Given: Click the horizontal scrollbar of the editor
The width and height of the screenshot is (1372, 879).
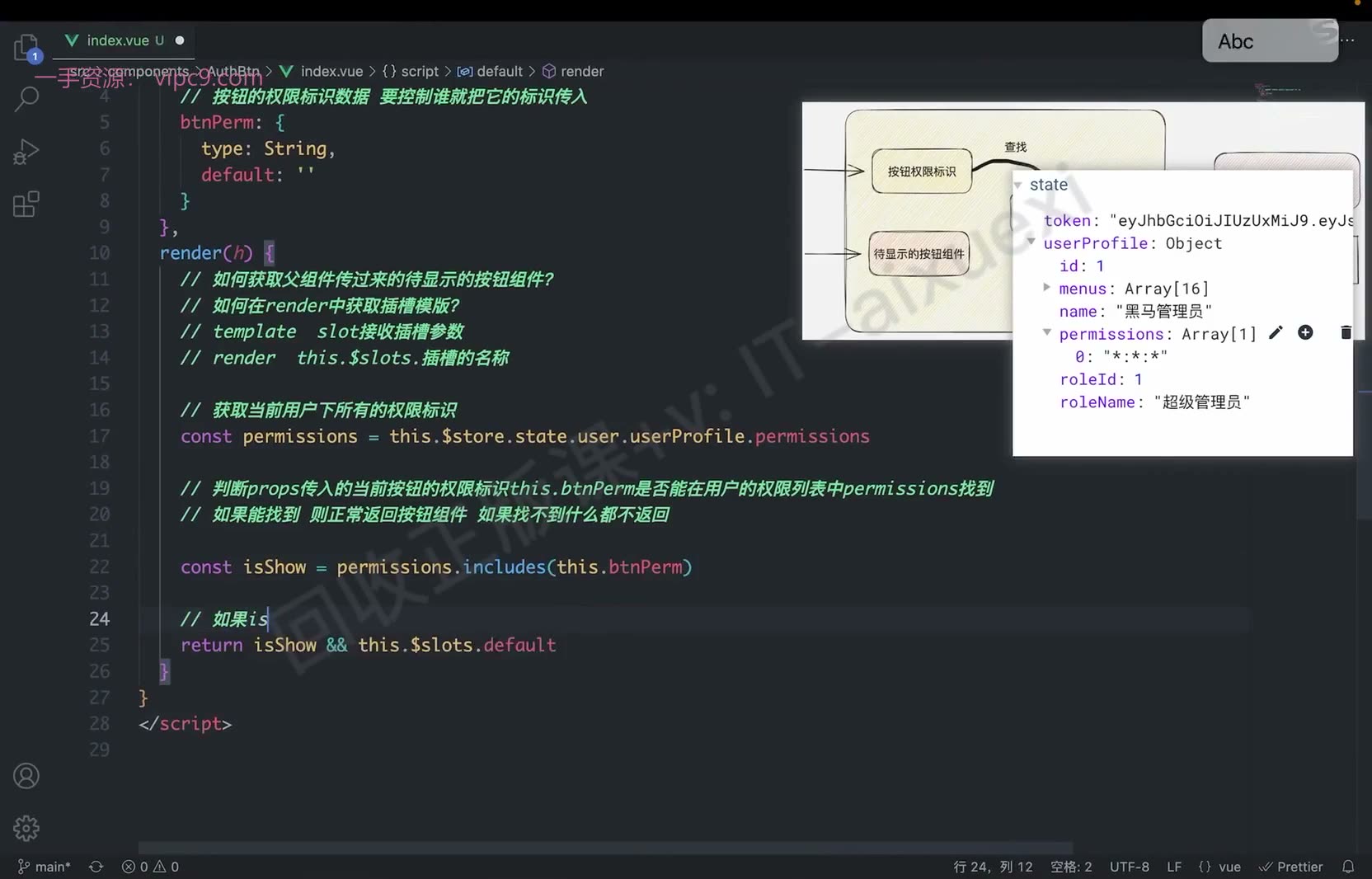Looking at the screenshot, I should (x=605, y=848).
